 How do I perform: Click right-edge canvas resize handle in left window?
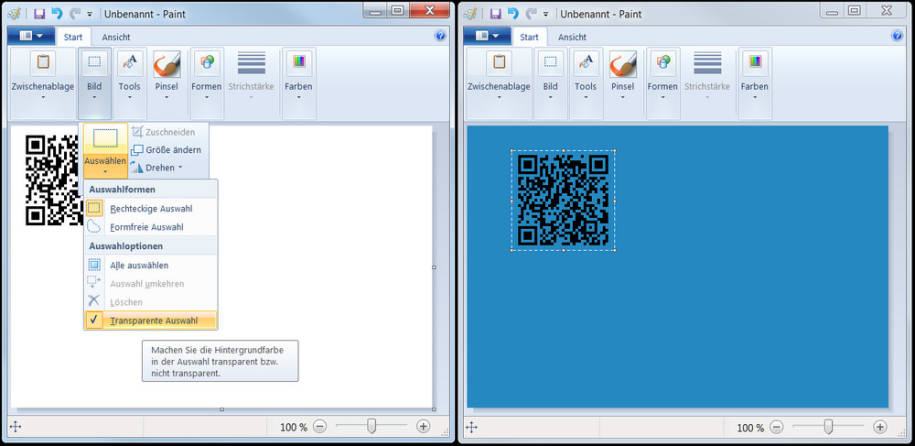click(434, 267)
